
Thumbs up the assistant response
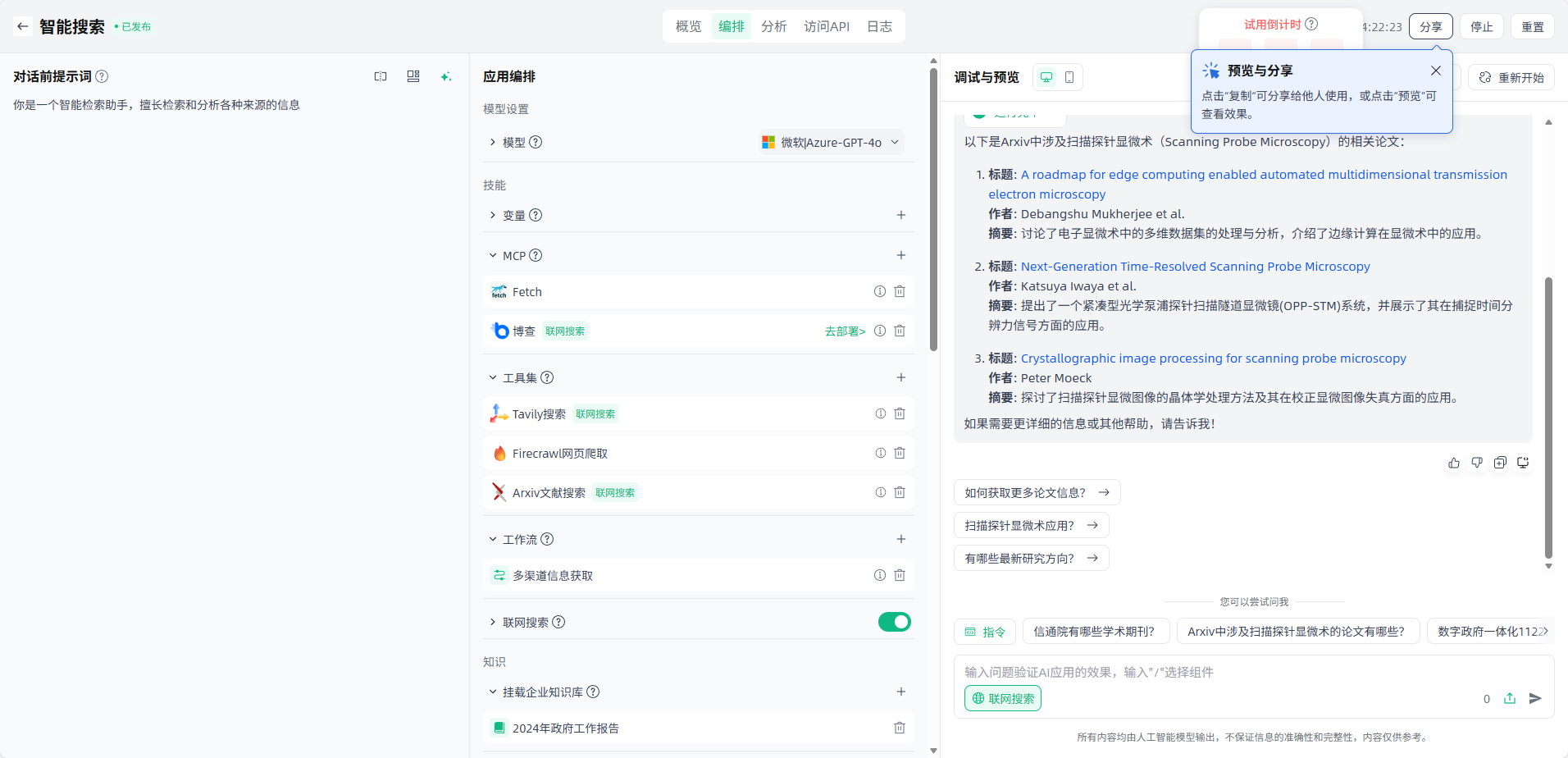pyautogui.click(x=1454, y=463)
